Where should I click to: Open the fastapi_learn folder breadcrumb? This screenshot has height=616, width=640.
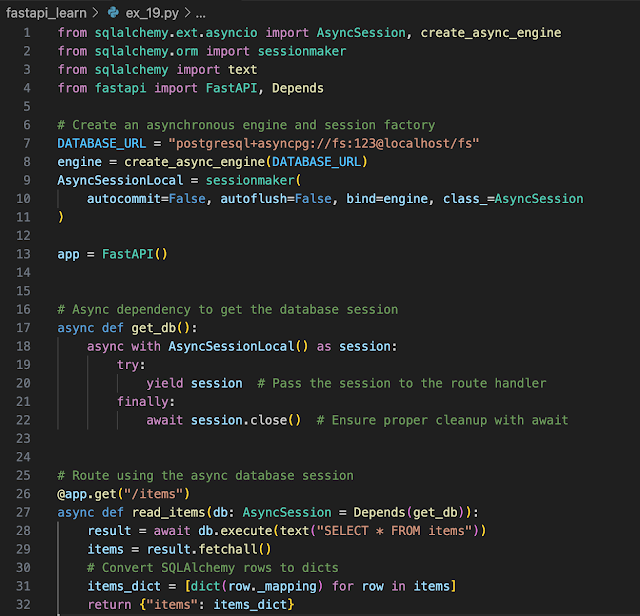(45, 14)
